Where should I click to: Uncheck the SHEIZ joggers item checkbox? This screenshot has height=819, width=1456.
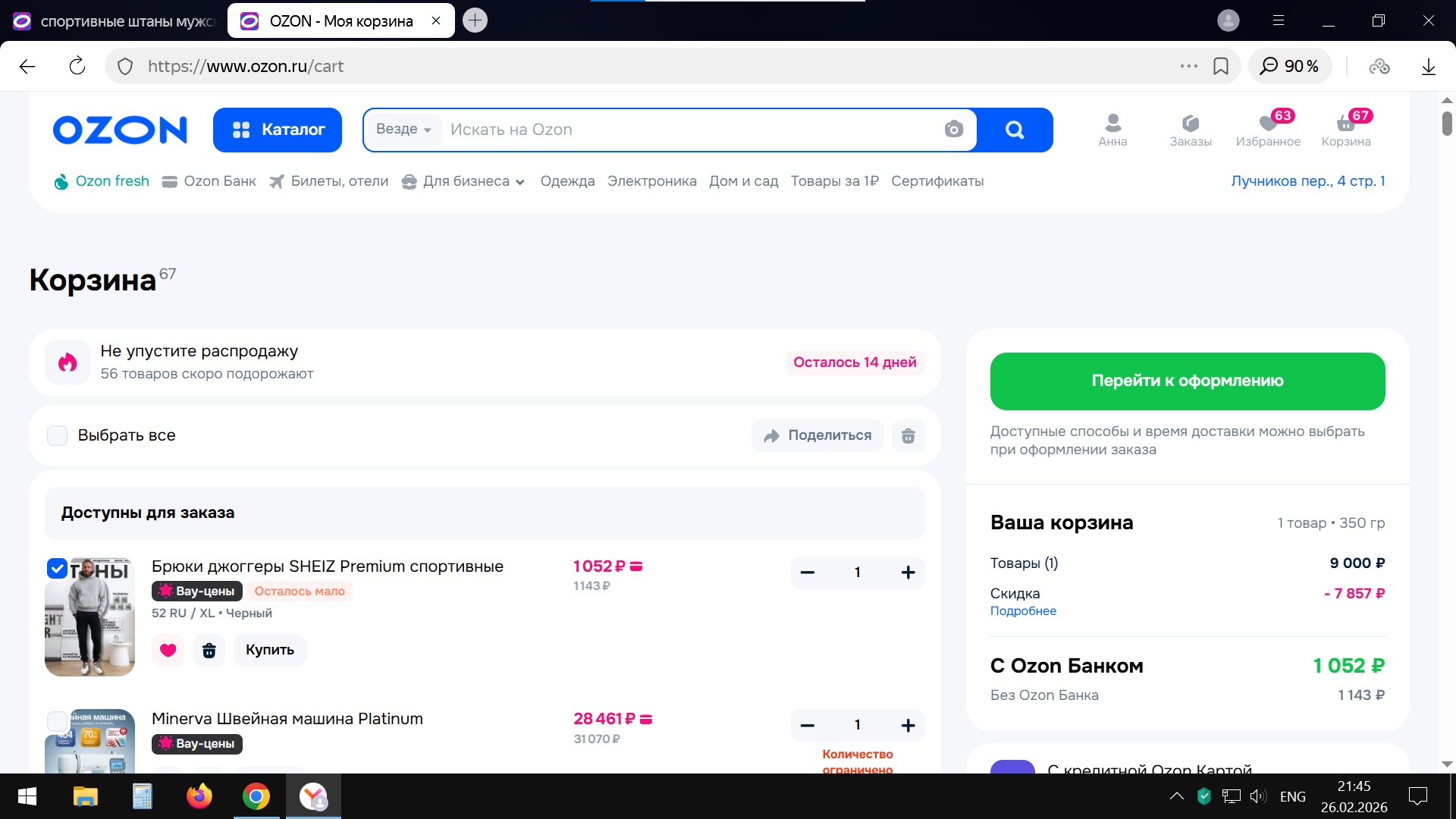click(58, 568)
